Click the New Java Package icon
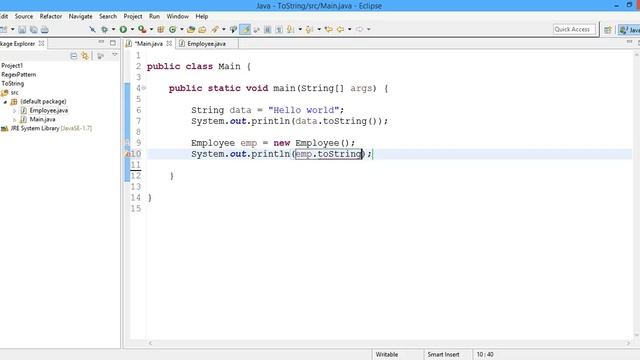640x360 pixels. 160,29
